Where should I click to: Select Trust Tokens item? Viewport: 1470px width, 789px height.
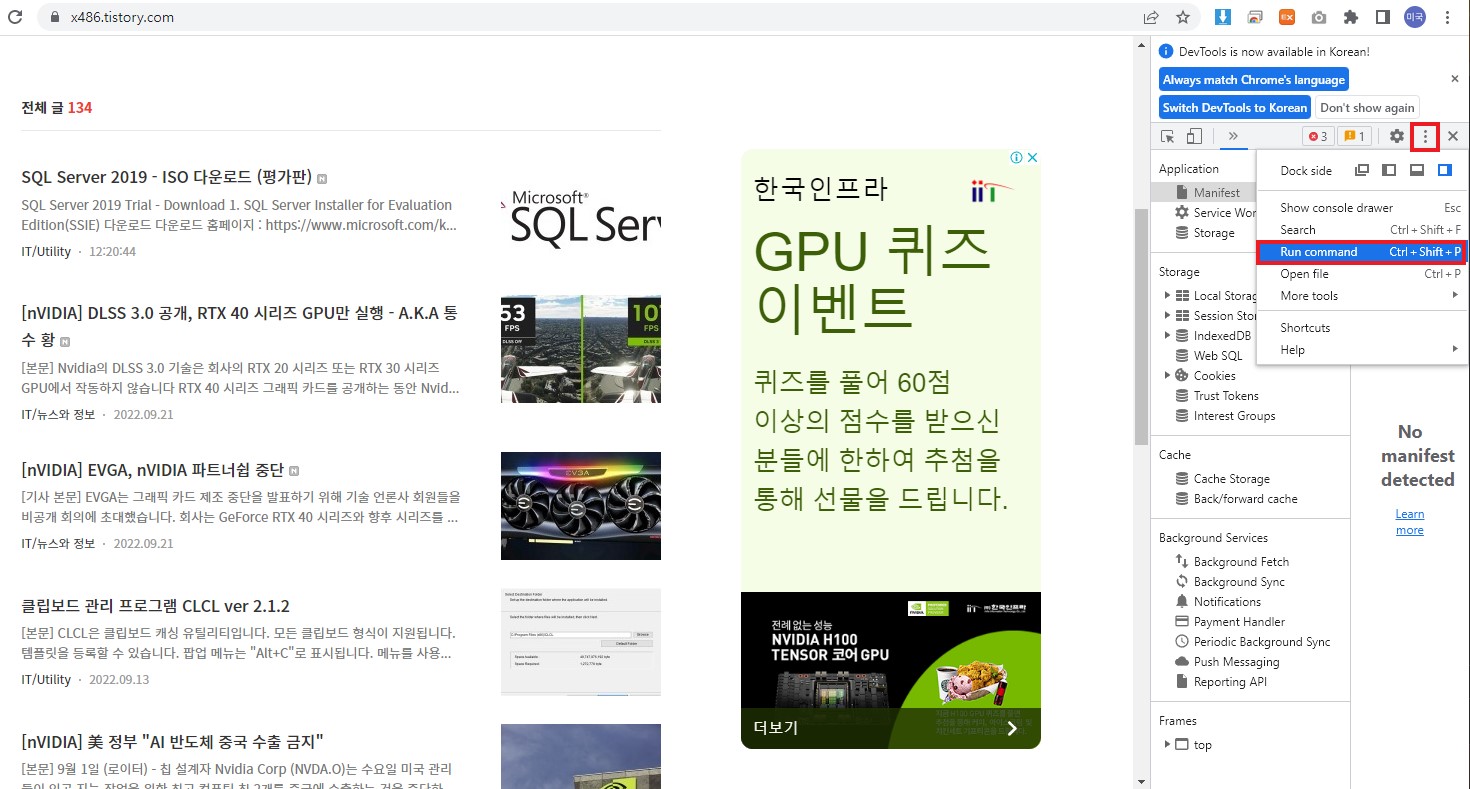1226,396
